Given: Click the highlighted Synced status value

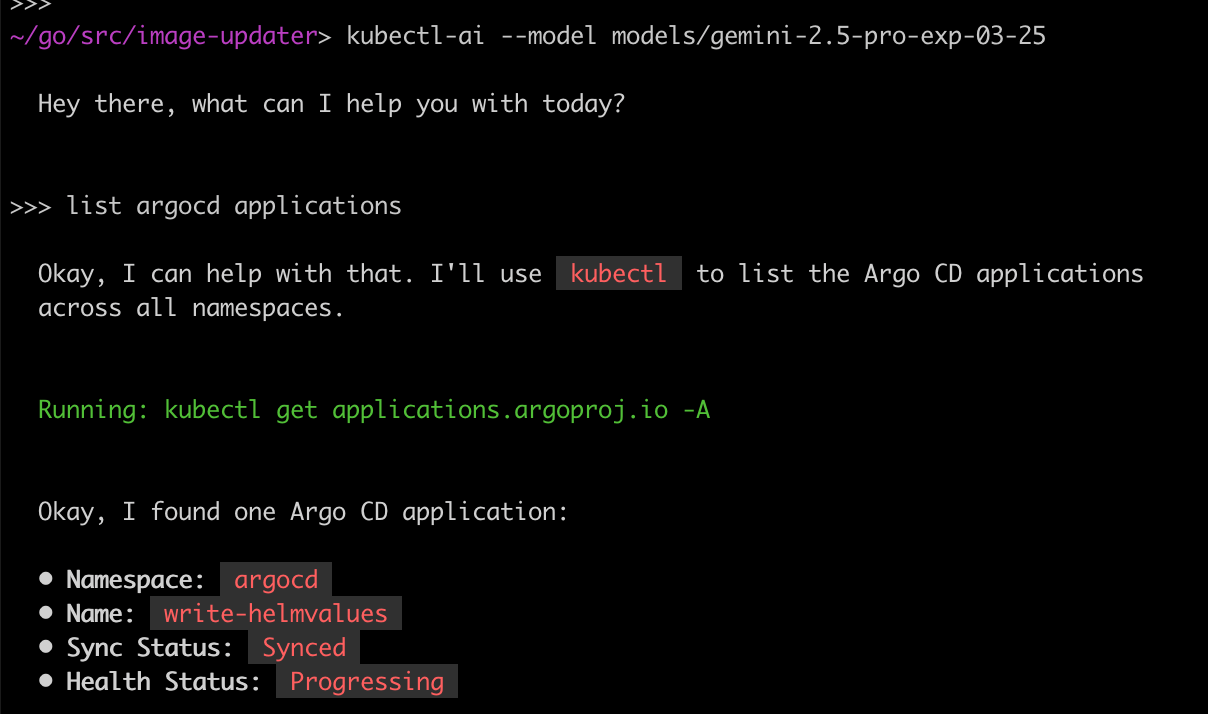Looking at the screenshot, I should [x=304, y=647].
